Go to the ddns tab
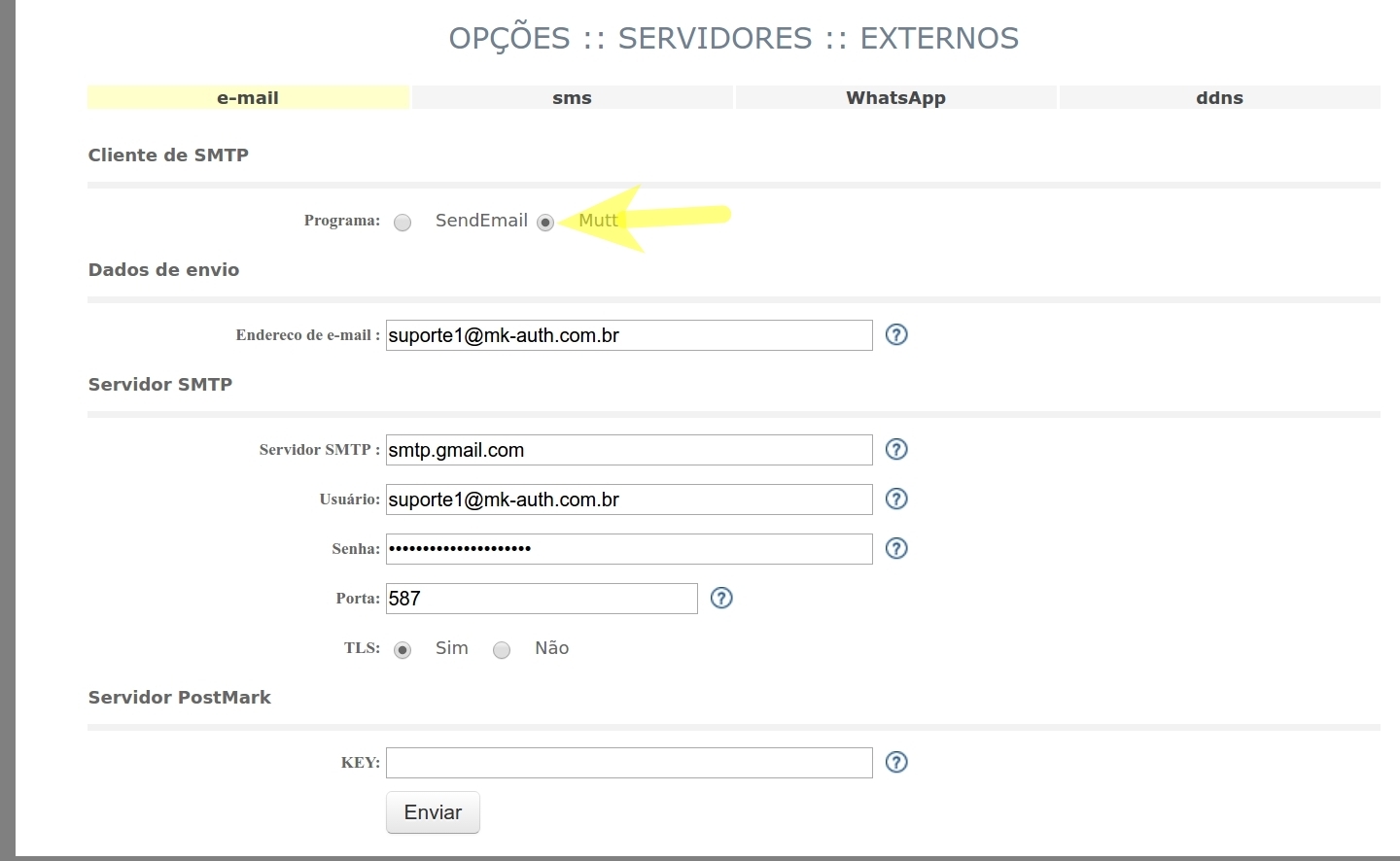The width and height of the screenshot is (1400, 861). (1219, 98)
